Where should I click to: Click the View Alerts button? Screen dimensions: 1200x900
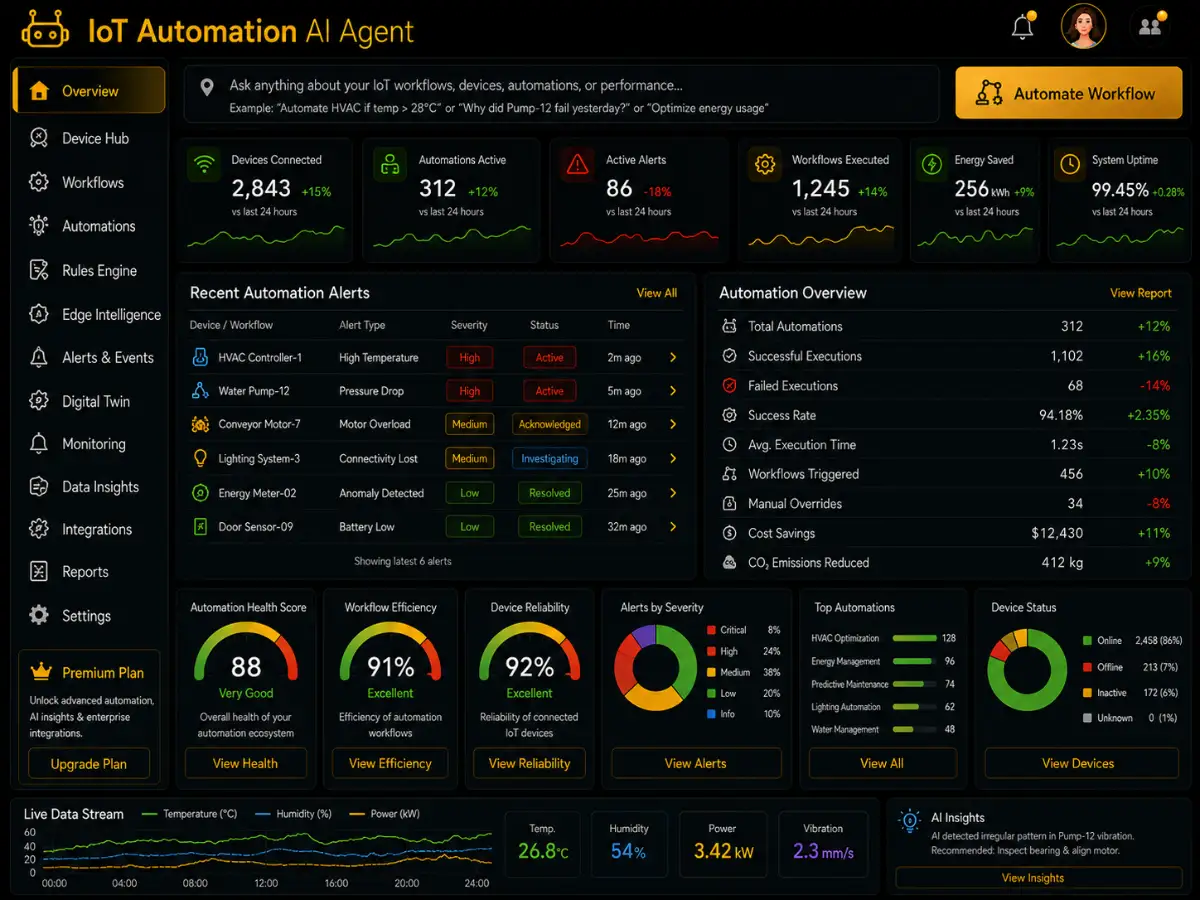pyautogui.click(x=696, y=763)
